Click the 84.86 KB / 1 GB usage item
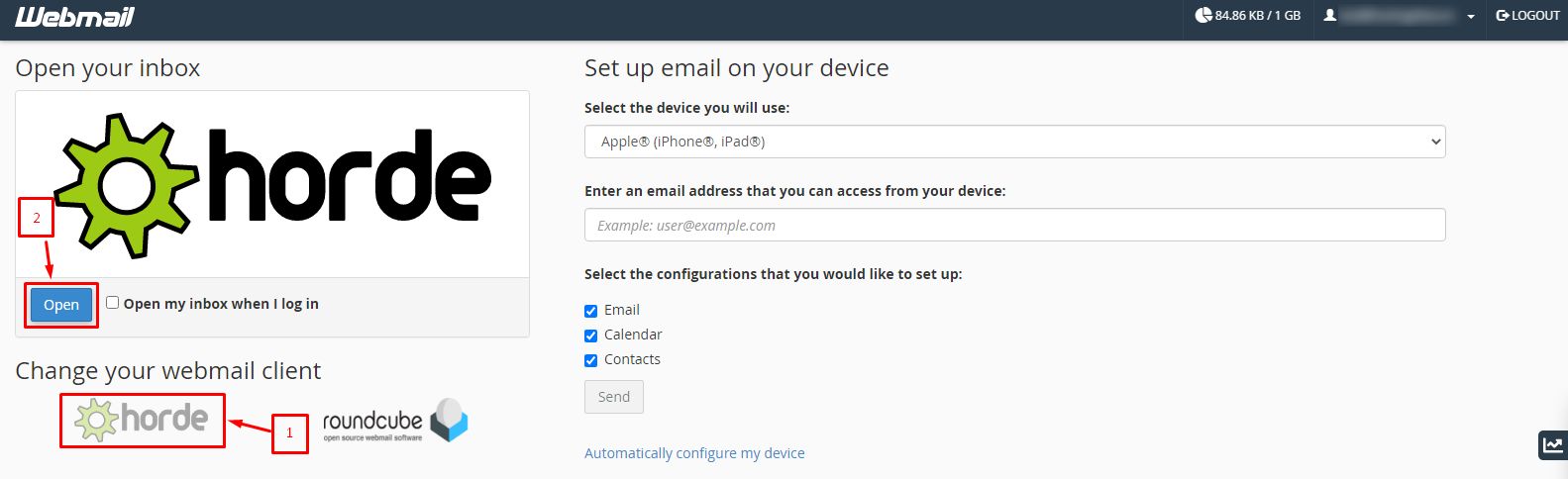 1248,15
